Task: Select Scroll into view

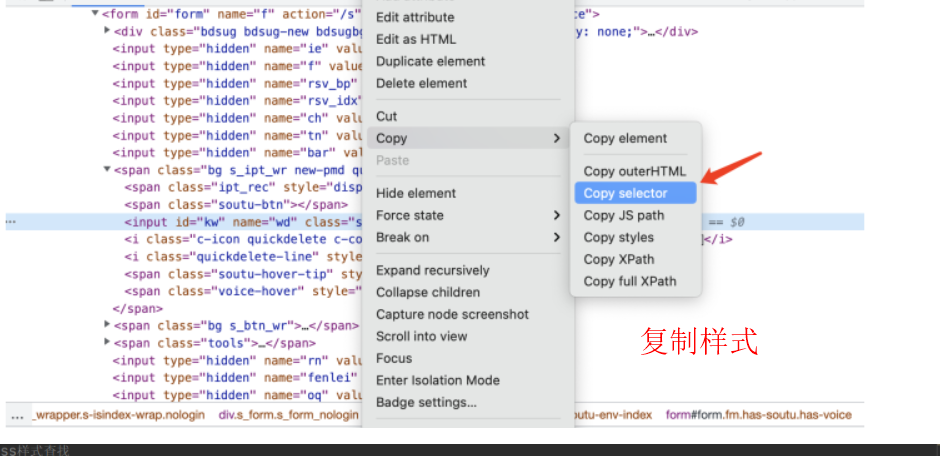Action: point(421,336)
